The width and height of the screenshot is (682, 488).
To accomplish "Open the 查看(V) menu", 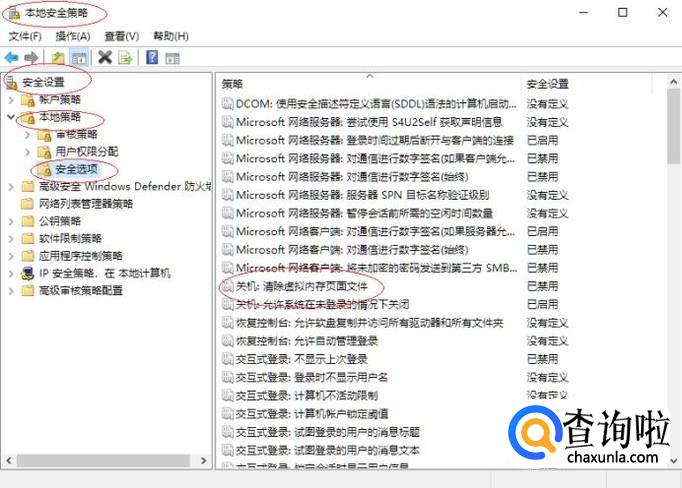I will [122, 36].
